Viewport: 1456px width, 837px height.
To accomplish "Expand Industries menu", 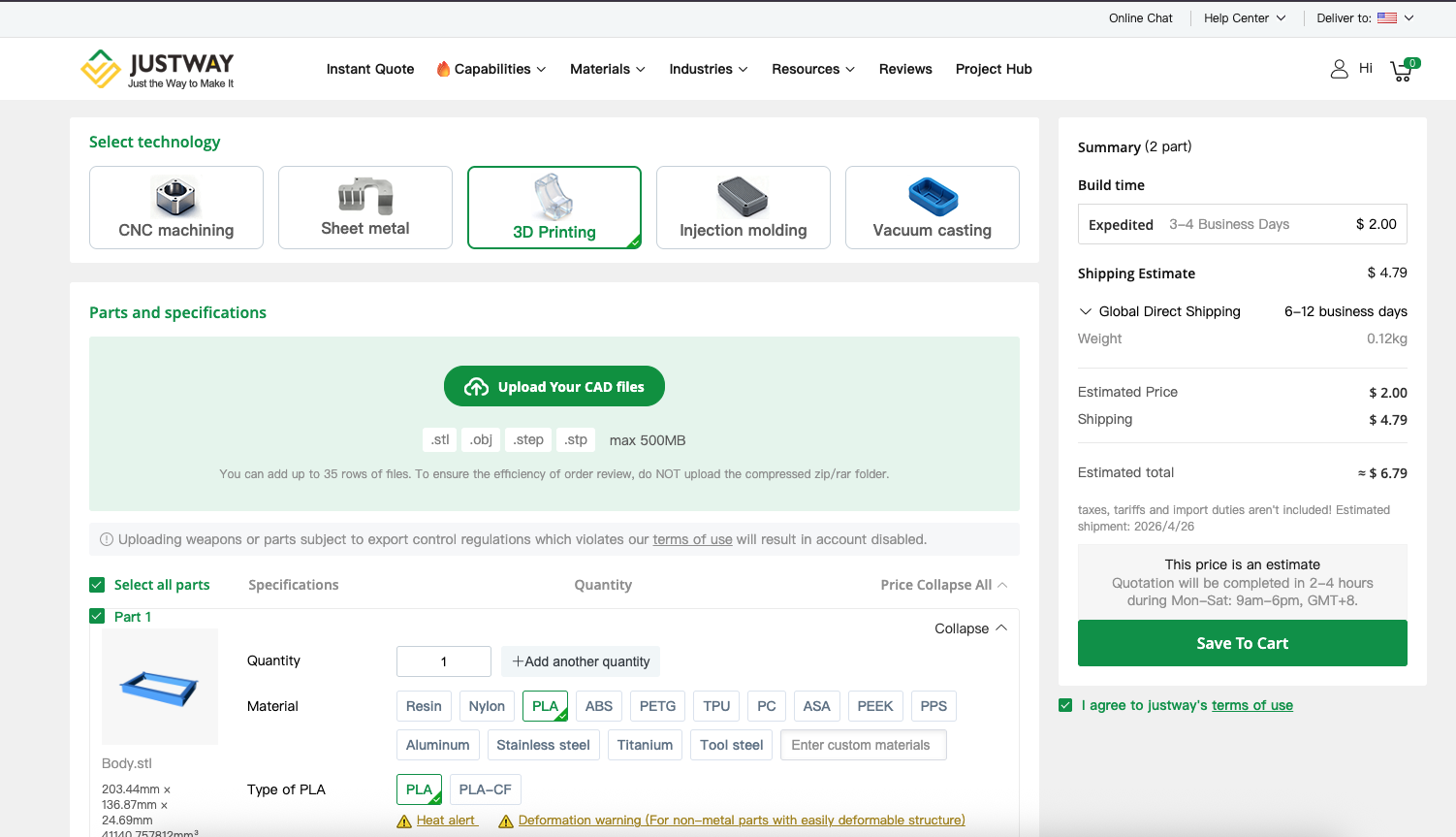I will [709, 69].
